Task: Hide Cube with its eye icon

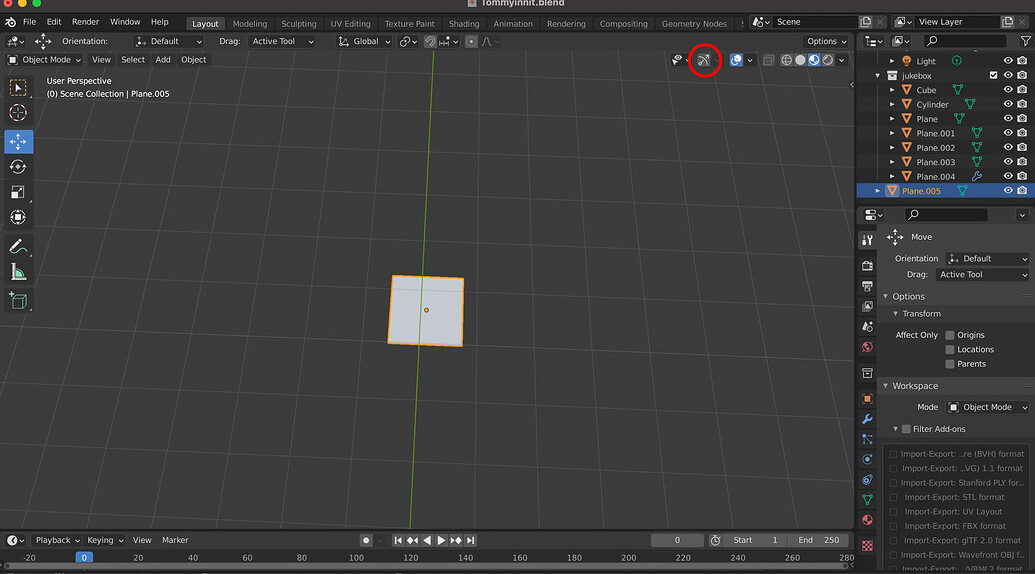Action: (x=1008, y=90)
